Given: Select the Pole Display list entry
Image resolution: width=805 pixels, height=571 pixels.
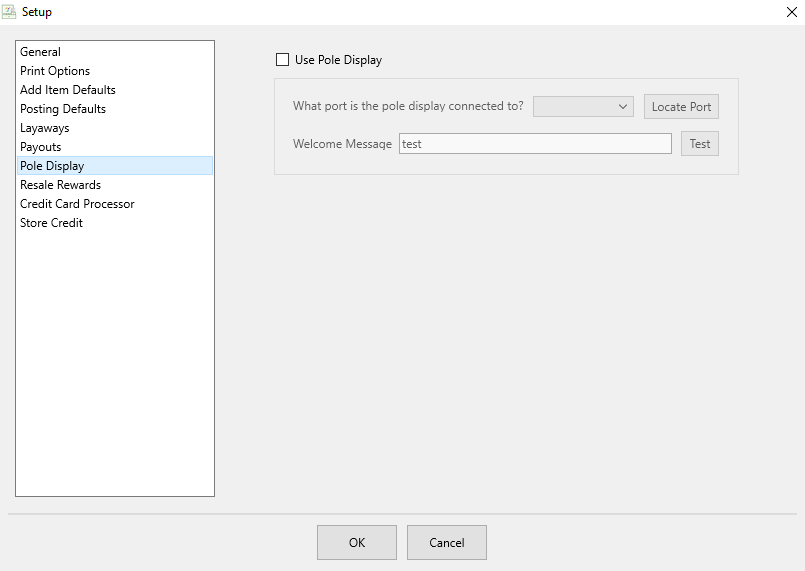Looking at the screenshot, I should [x=115, y=166].
